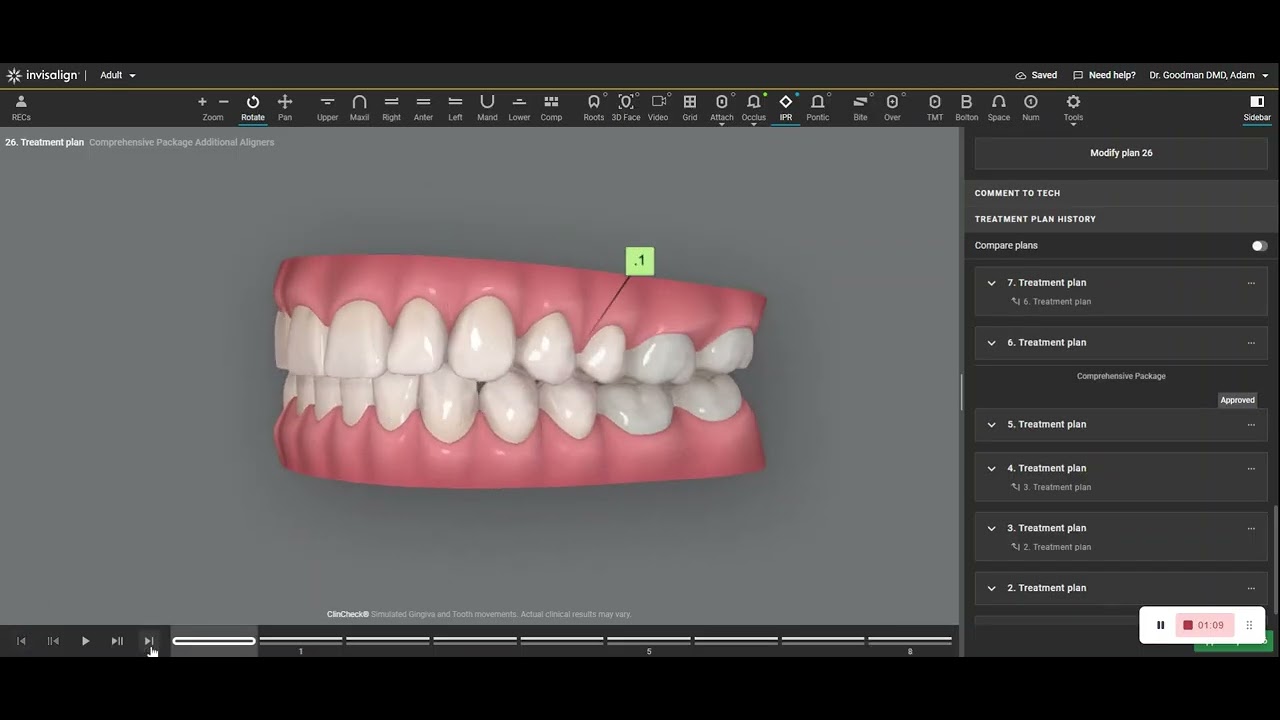Play the treatment animation

point(85,641)
